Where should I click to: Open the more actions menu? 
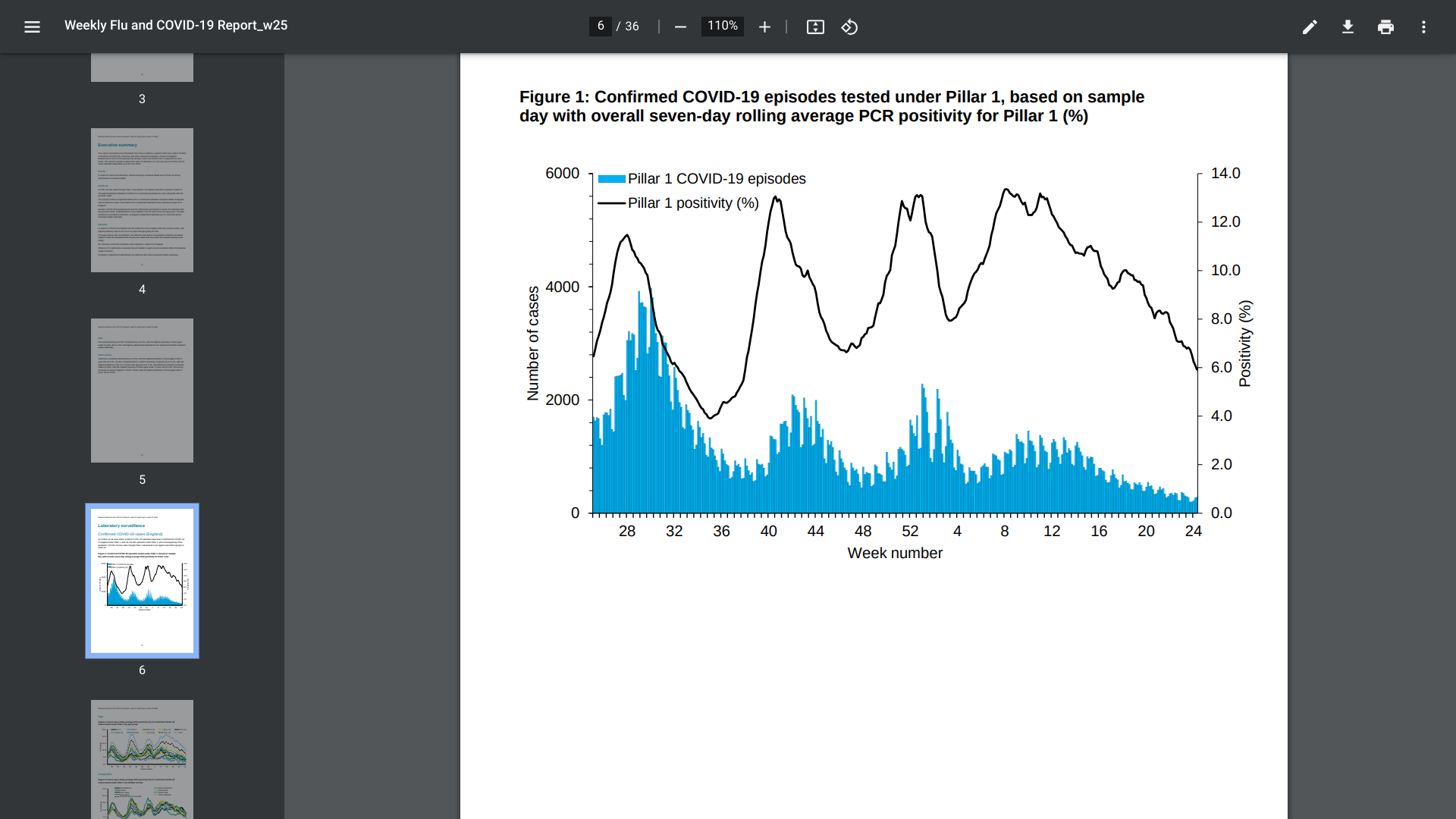[x=1423, y=27]
